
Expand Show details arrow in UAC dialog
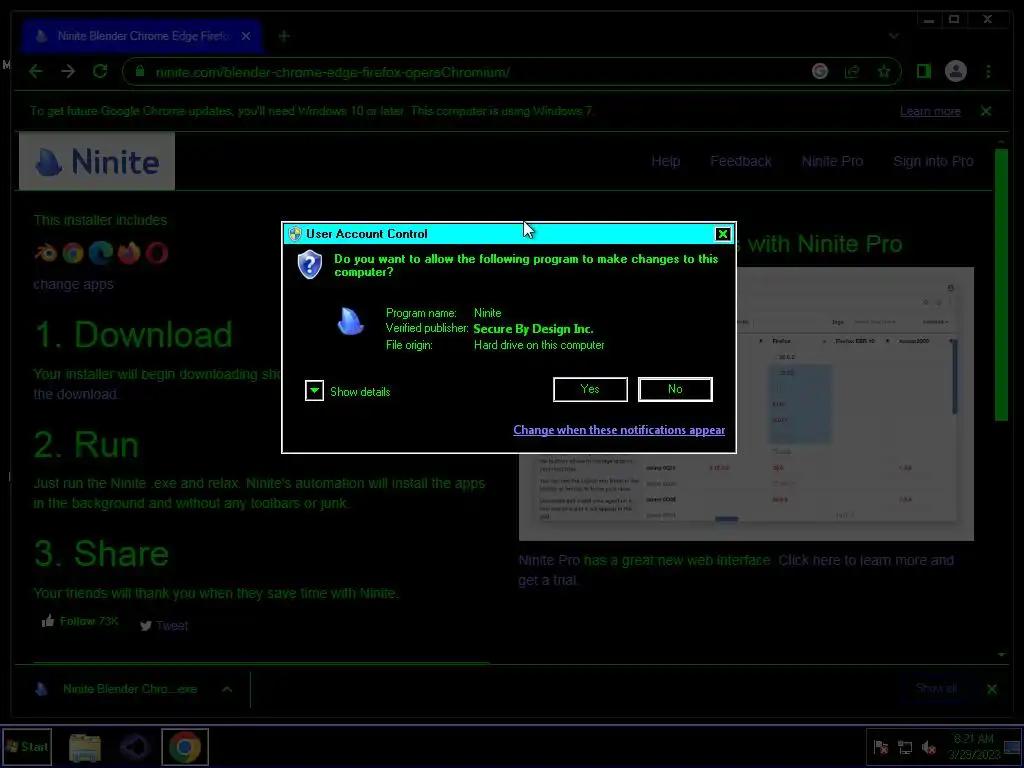tap(314, 391)
